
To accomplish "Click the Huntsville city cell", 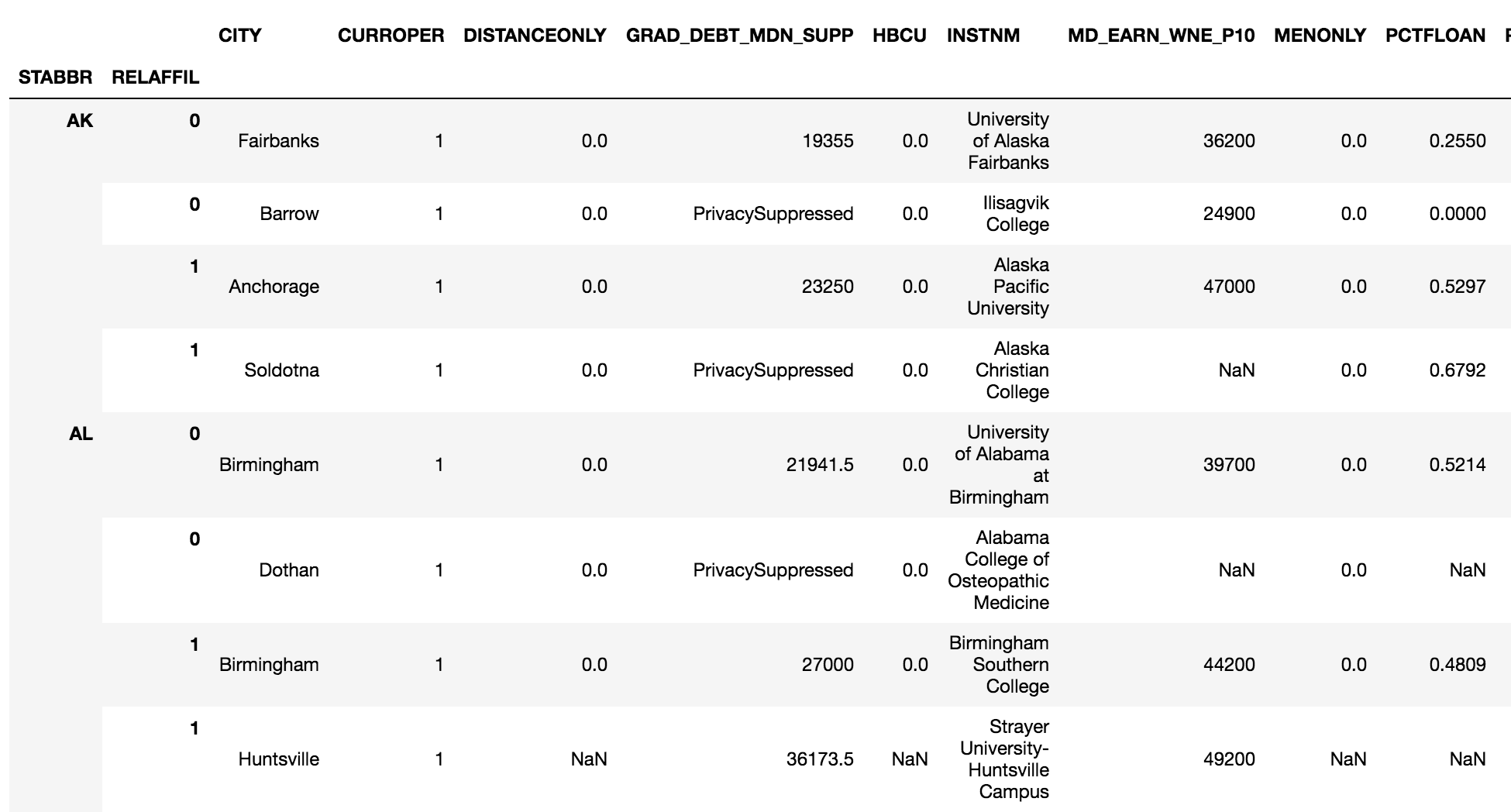I will tap(278, 759).
